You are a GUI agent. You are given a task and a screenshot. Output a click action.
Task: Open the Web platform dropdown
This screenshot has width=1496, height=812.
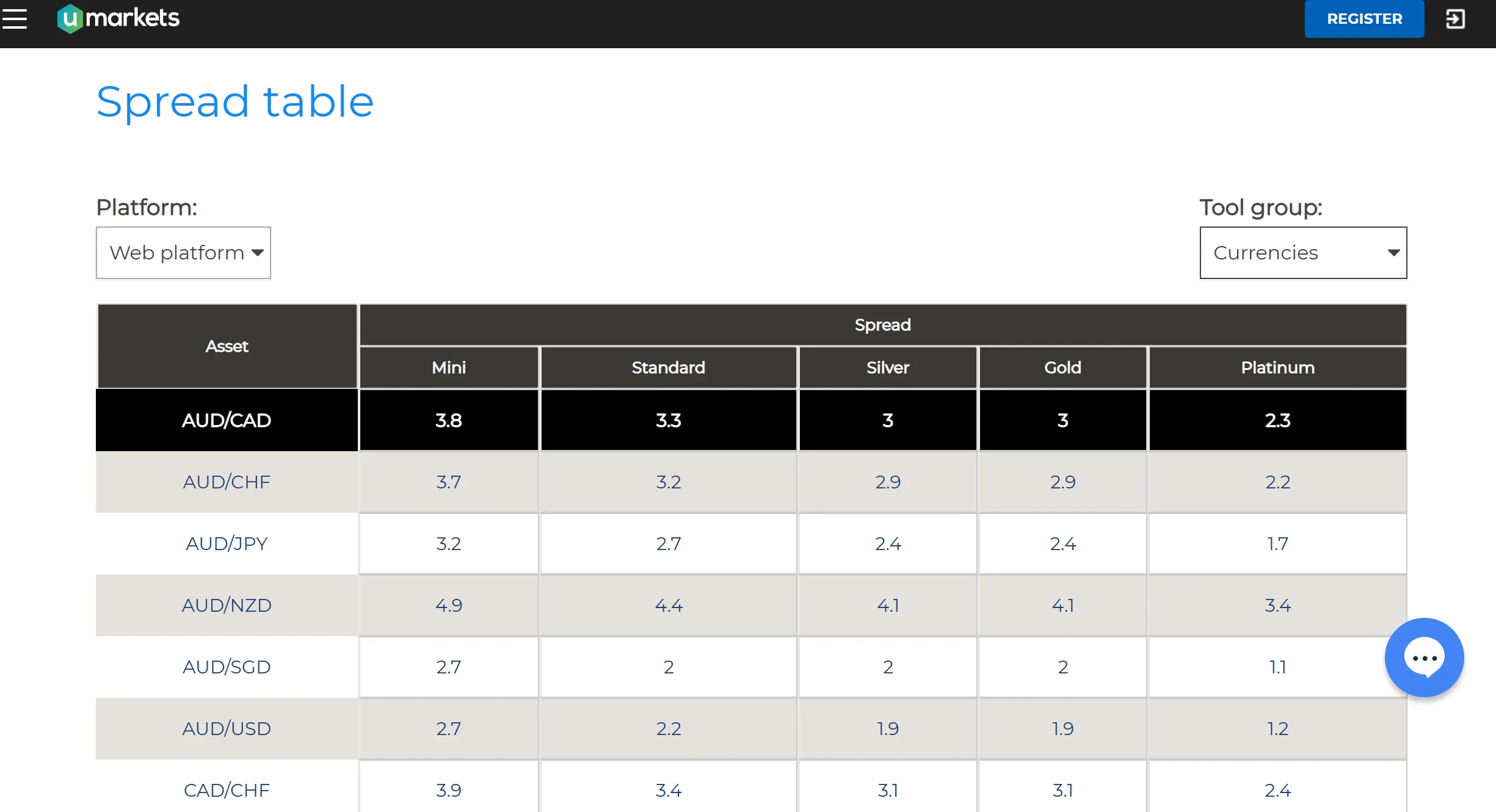pos(183,253)
